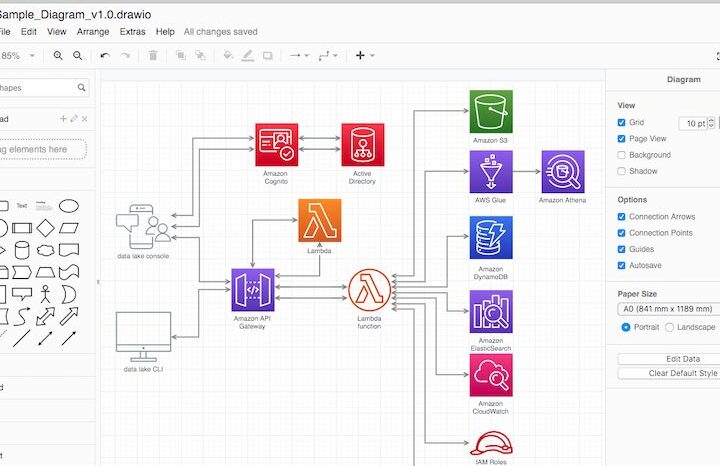Select the cloud shape in the palette

point(45,250)
